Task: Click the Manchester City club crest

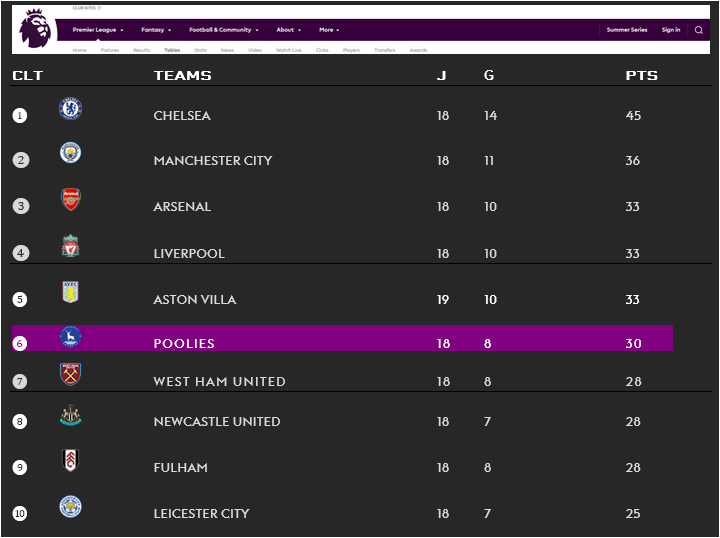Action: point(70,153)
